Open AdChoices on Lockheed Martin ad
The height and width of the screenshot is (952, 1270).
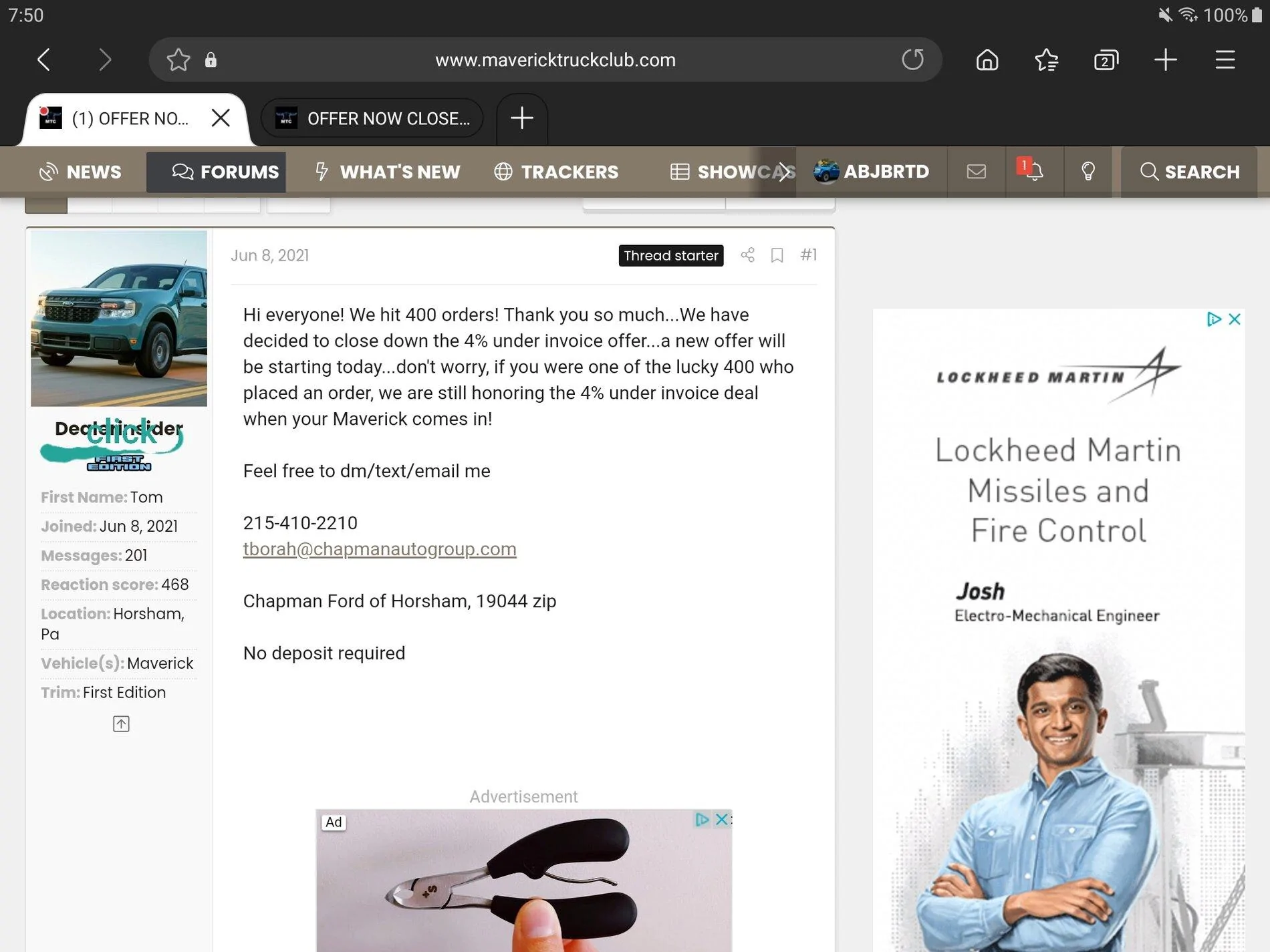click(1214, 319)
